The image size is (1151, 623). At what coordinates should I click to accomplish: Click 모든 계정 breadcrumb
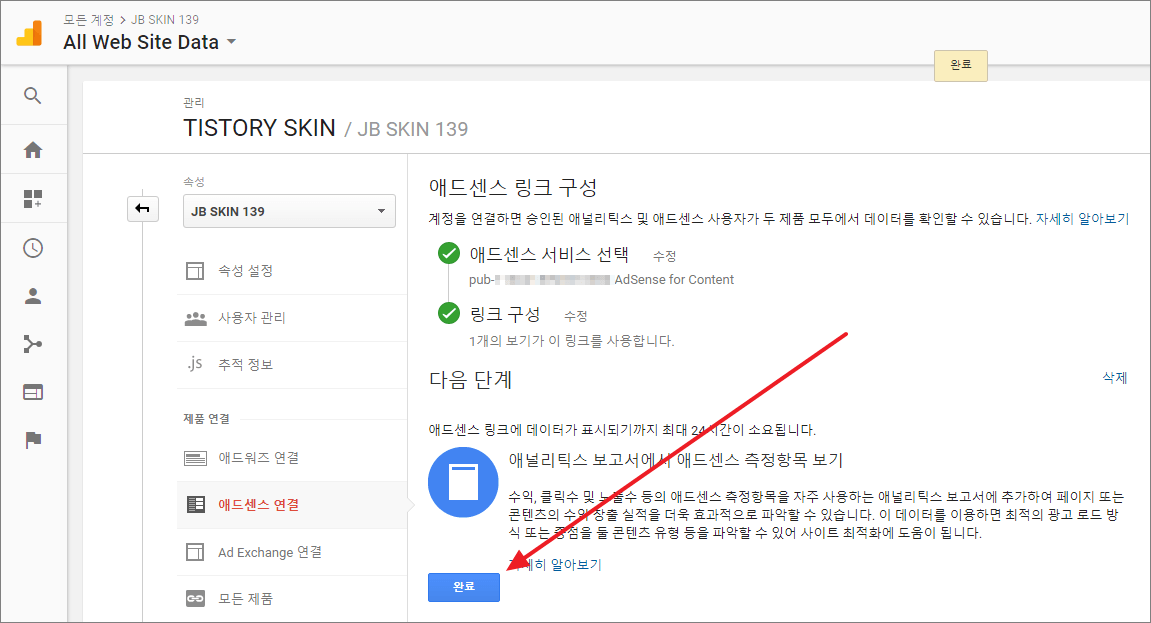(89, 20)
